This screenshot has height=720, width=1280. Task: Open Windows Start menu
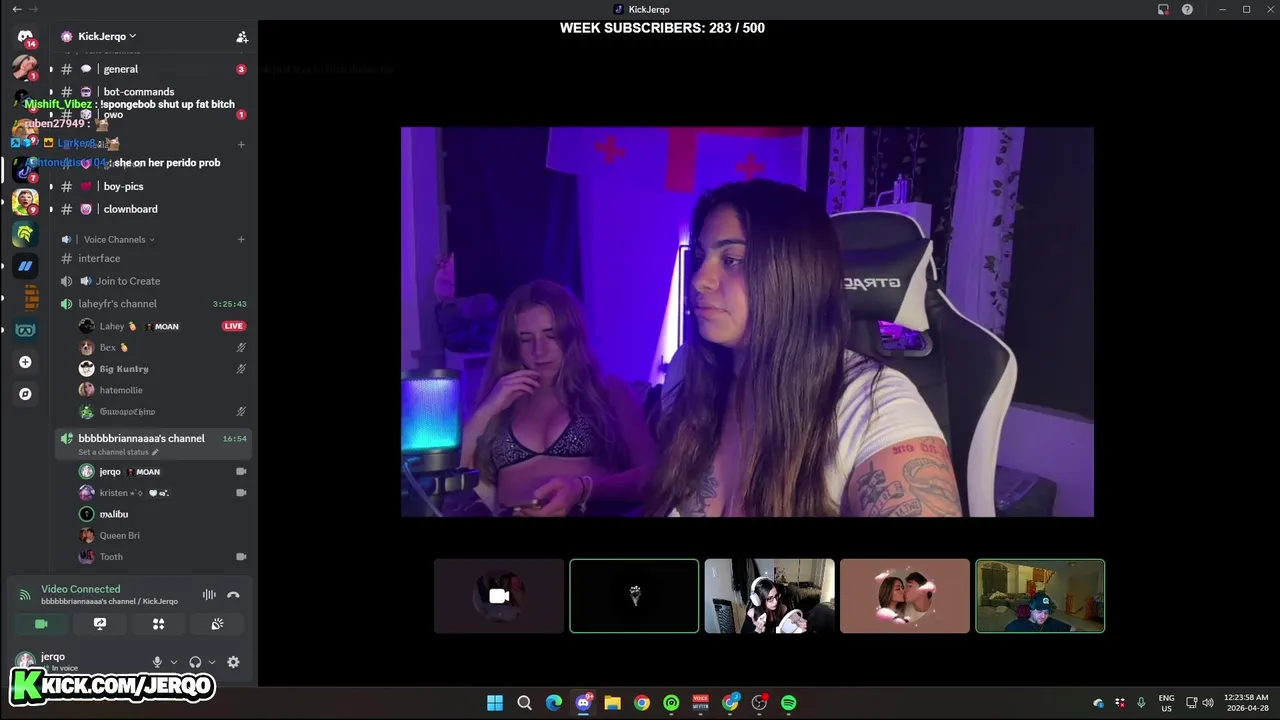(x=495, y=703)
